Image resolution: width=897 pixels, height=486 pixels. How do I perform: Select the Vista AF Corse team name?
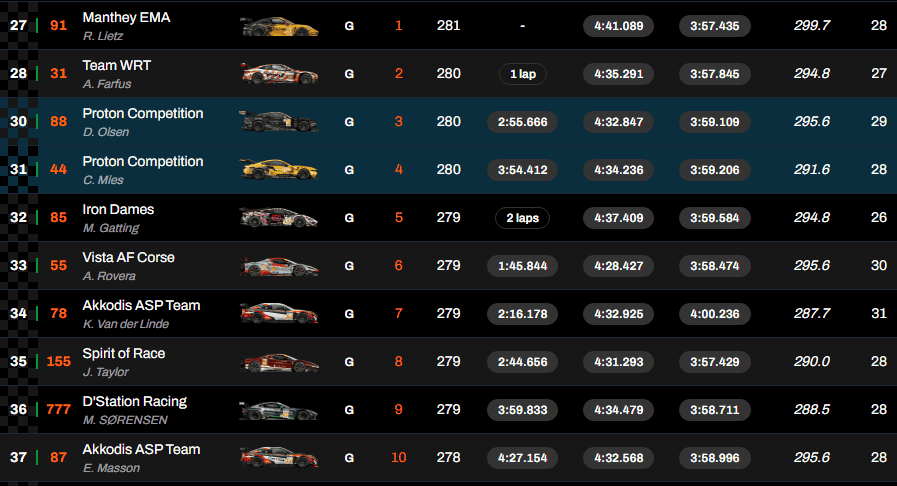(129, 258)
